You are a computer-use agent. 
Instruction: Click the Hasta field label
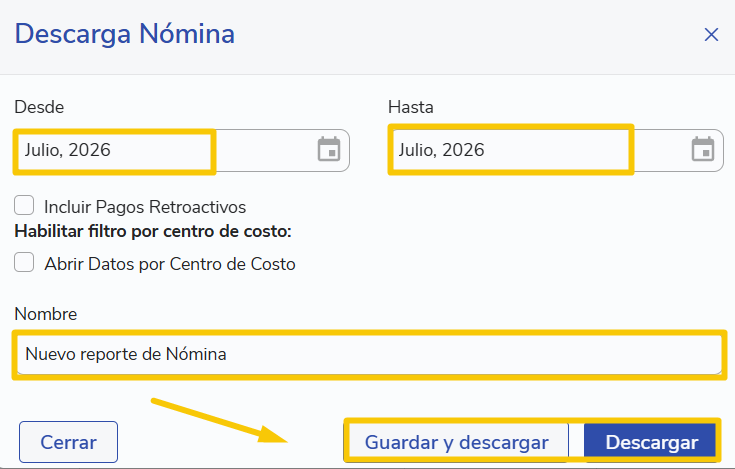point(411,107)
